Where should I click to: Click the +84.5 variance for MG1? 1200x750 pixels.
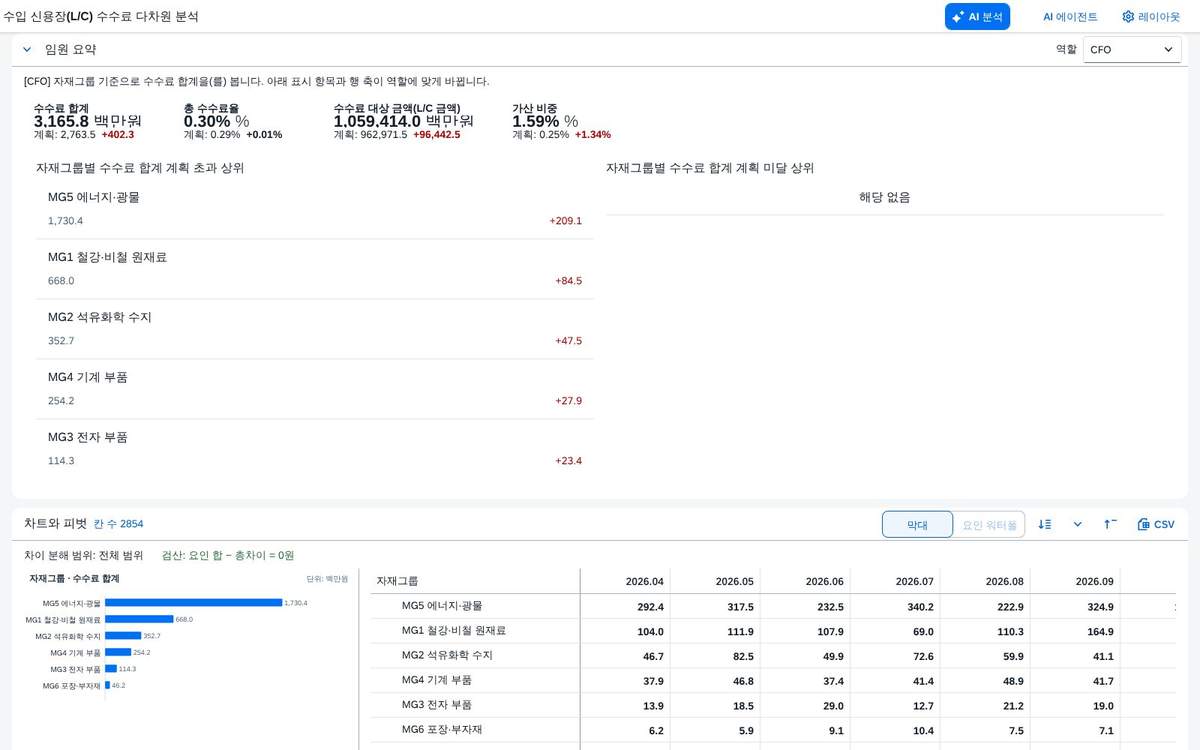[568, 281]
